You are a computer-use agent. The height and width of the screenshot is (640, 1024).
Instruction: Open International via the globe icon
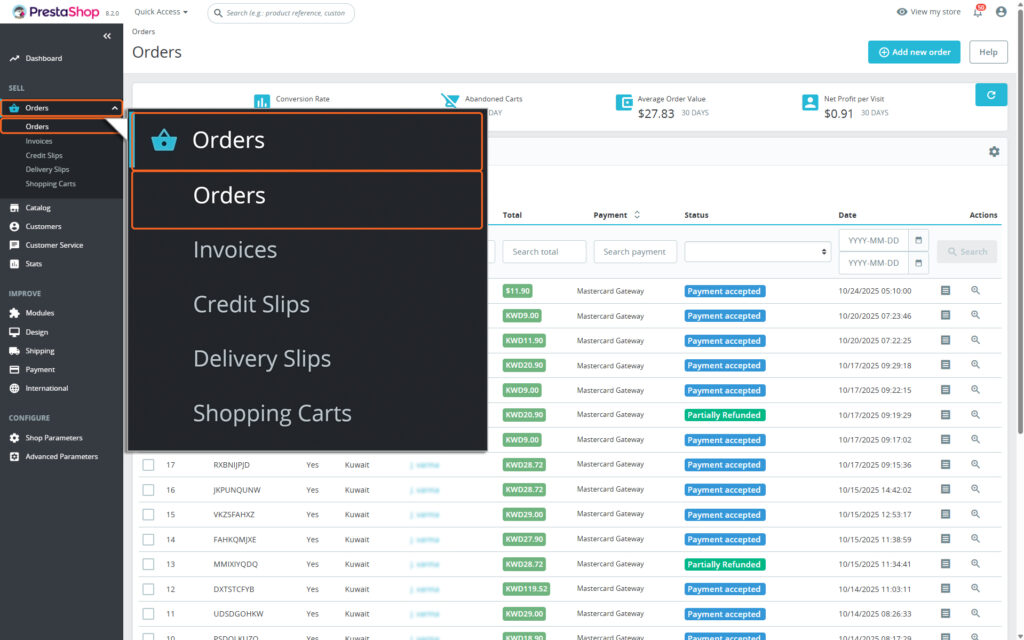pyautogui.click(x=14, y=389)
